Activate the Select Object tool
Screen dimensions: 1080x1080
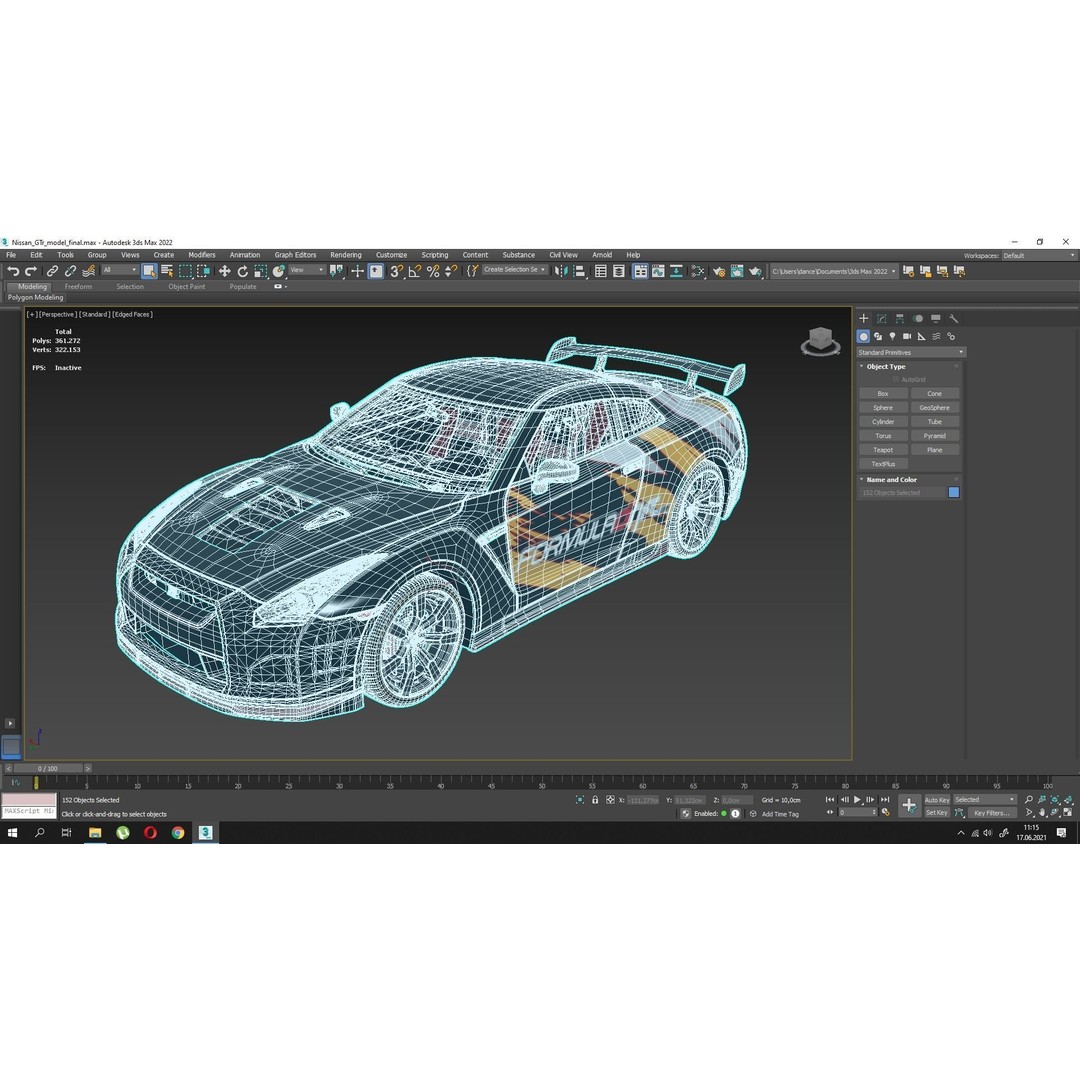[149, 271]
